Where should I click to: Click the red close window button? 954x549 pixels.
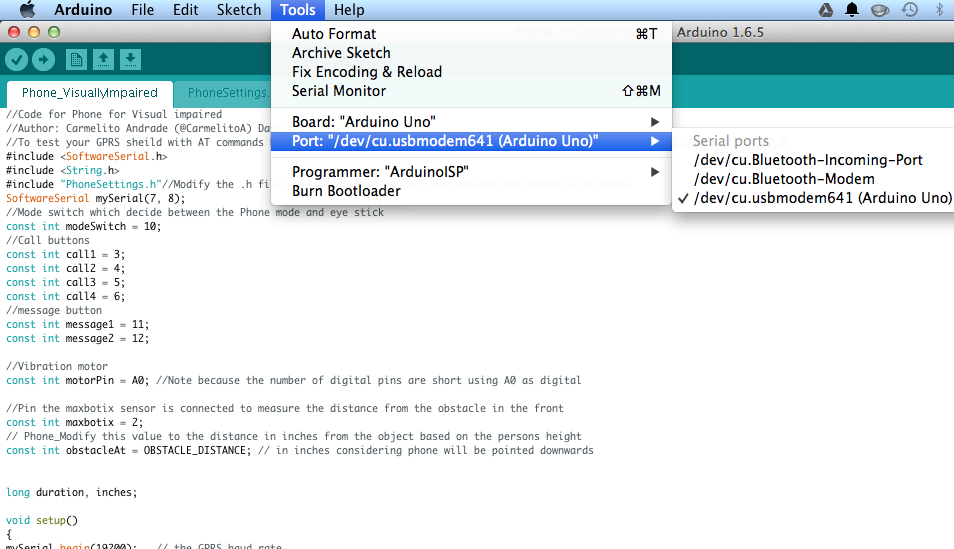tap(14, 32)
